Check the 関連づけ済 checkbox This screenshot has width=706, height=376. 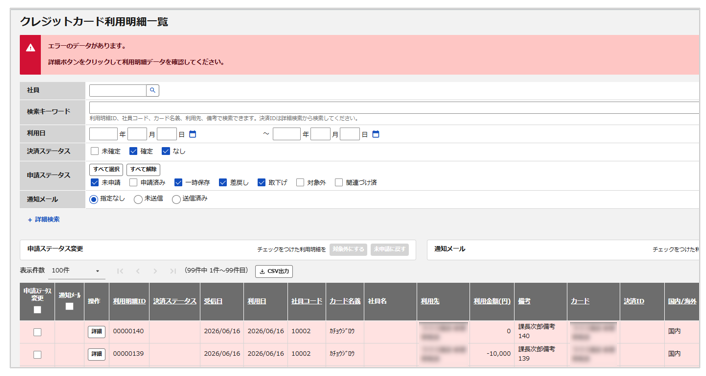(x=339, y=182)
